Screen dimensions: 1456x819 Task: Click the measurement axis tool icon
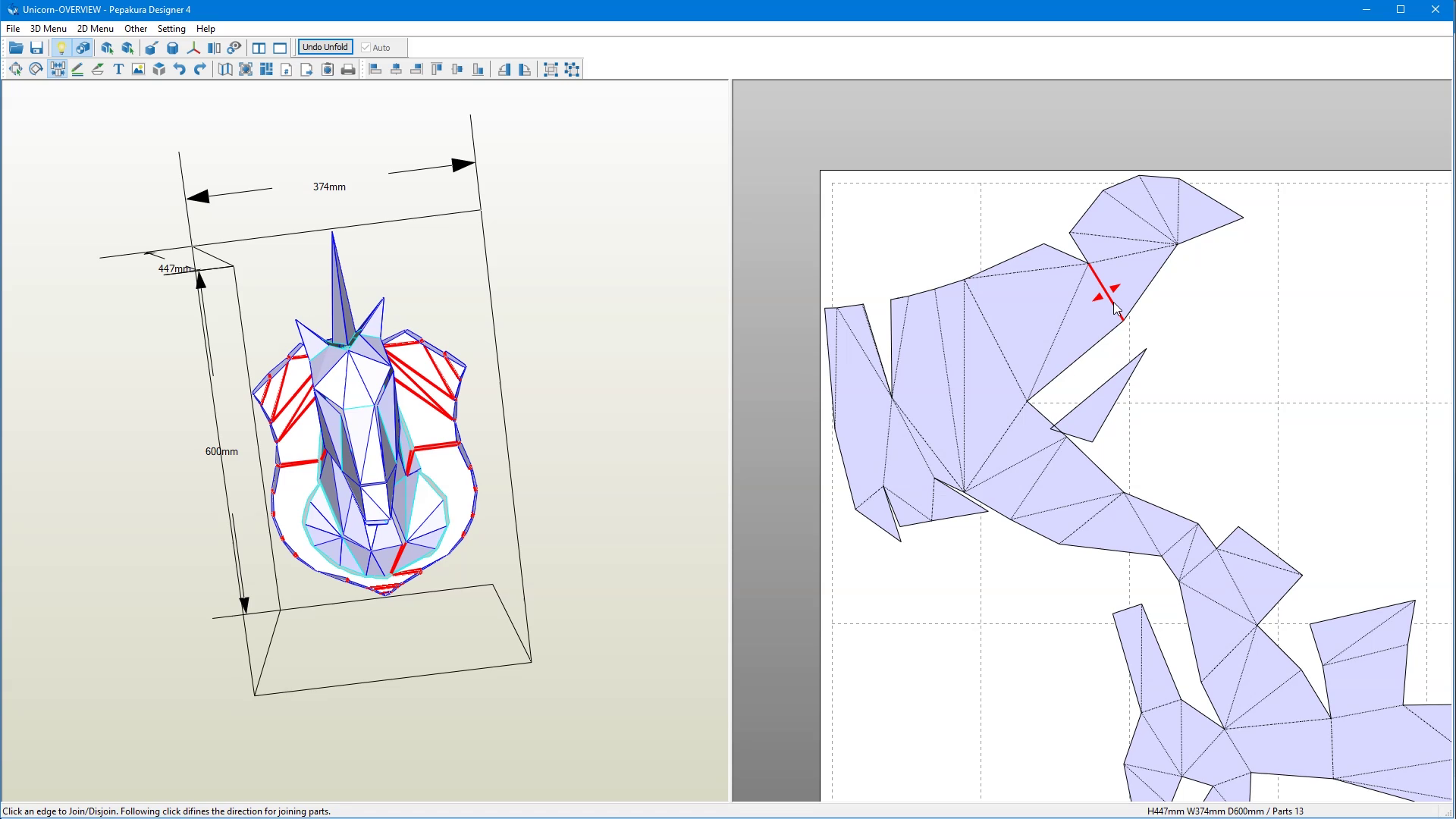pos(192,47)
